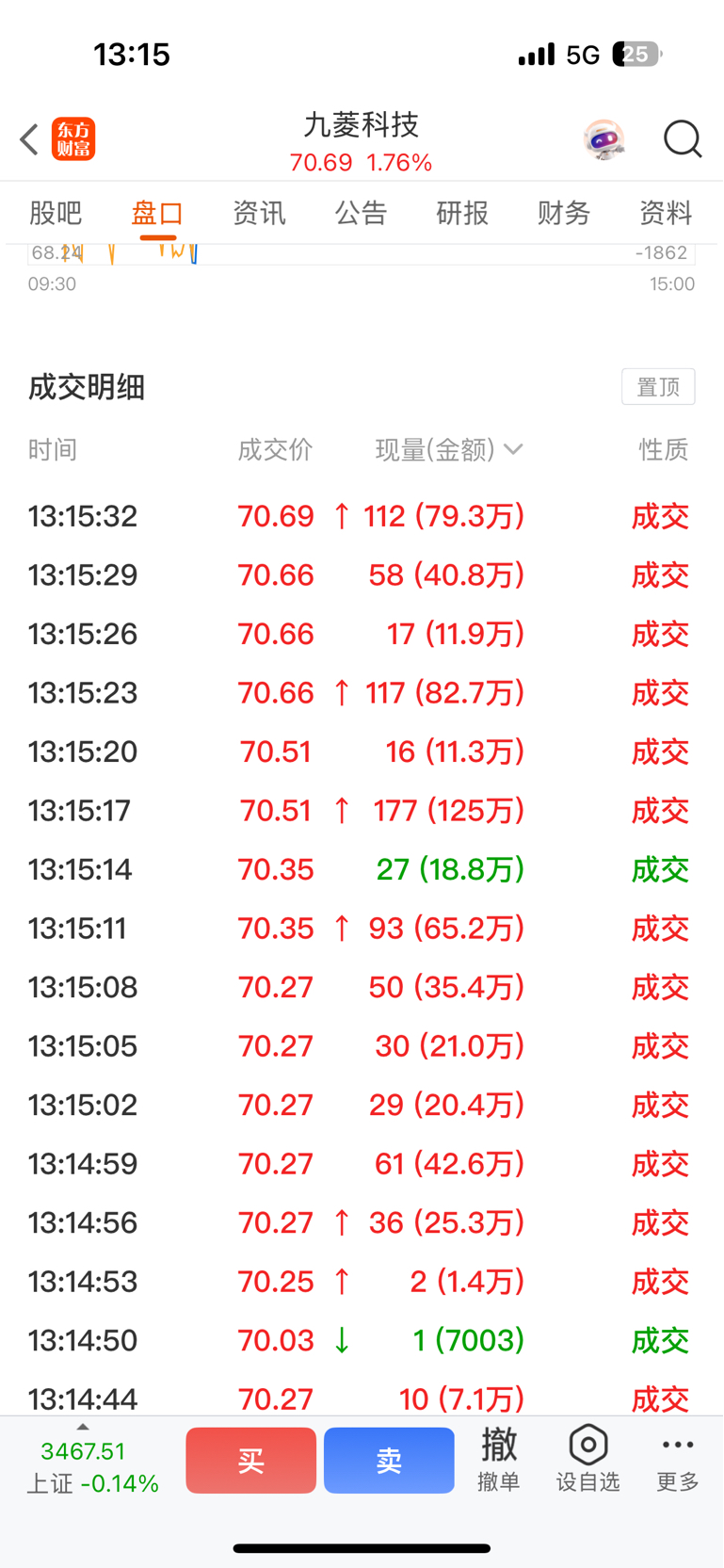The width and height of the screenshot is (724, 1568).
Task: Switch to the 资讯 tab
Action: click(259, 213)
